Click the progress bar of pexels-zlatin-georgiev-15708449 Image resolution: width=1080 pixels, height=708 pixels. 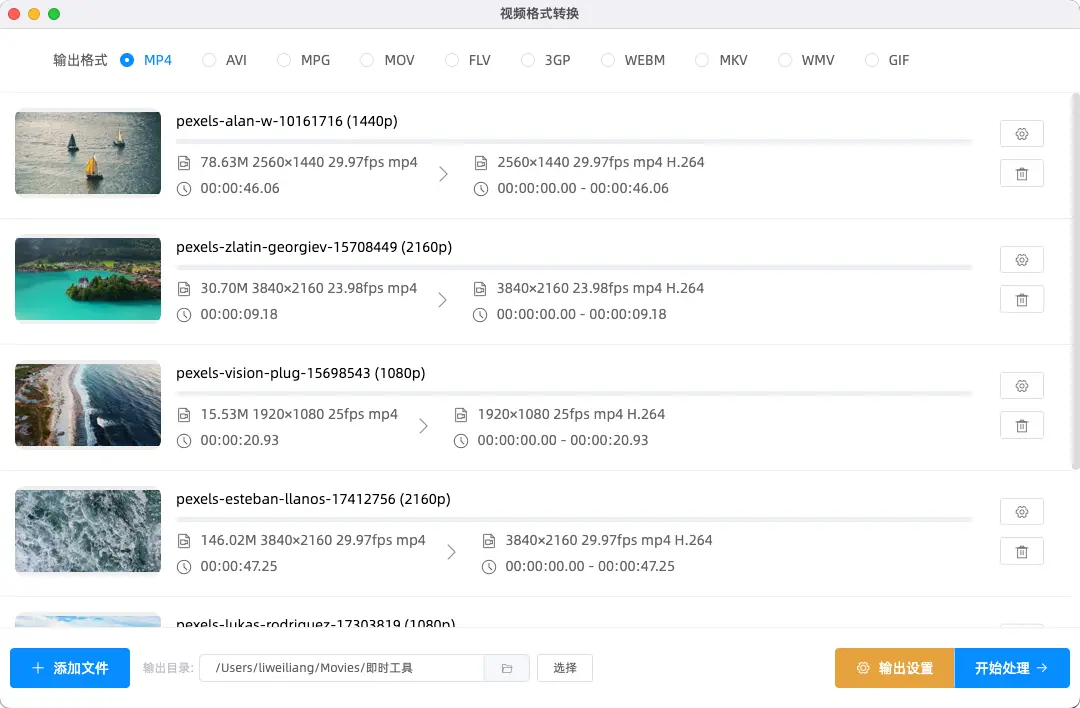click(574, 267)
